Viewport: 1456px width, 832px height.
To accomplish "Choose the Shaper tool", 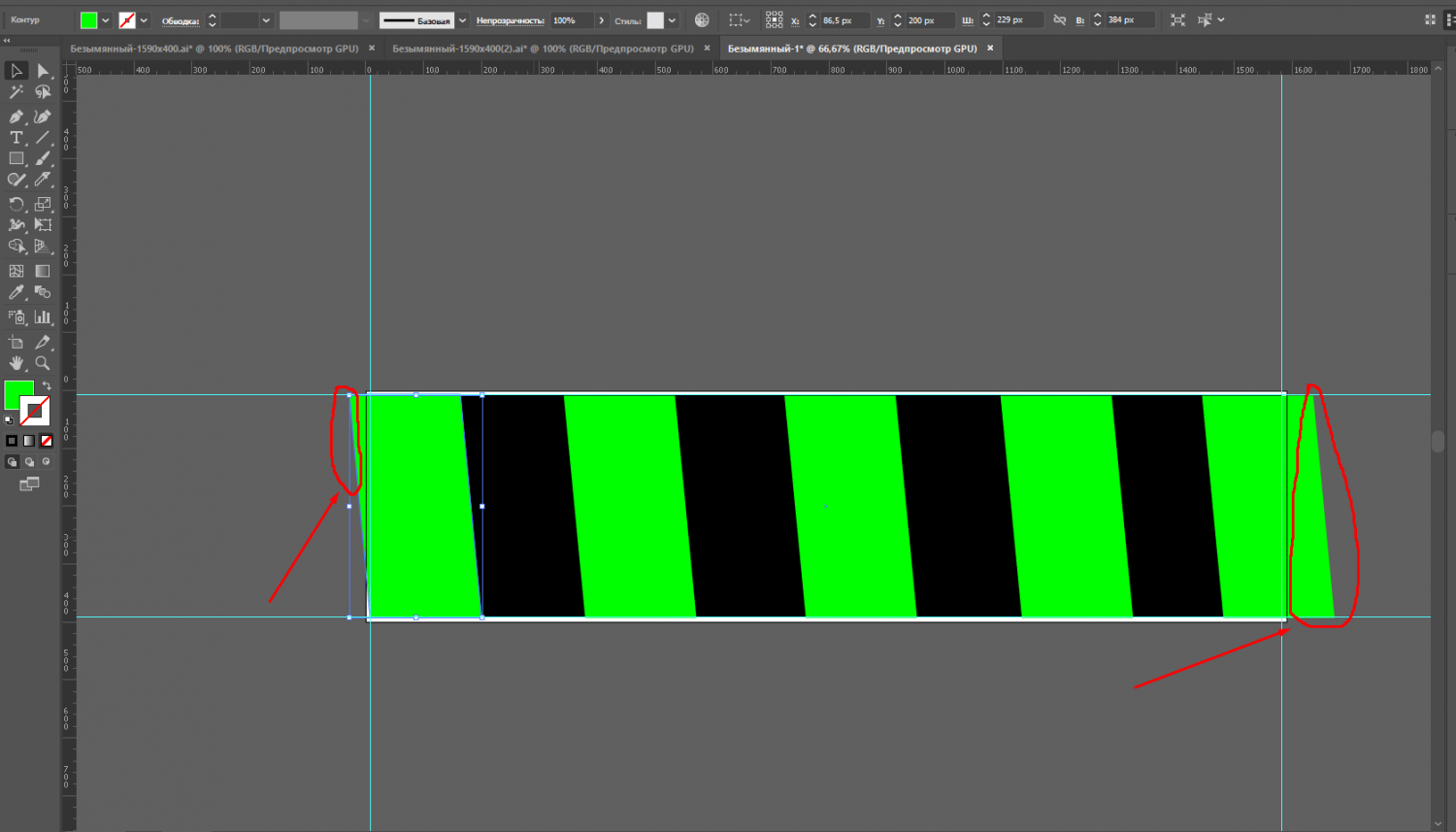I will coord(17,180).
